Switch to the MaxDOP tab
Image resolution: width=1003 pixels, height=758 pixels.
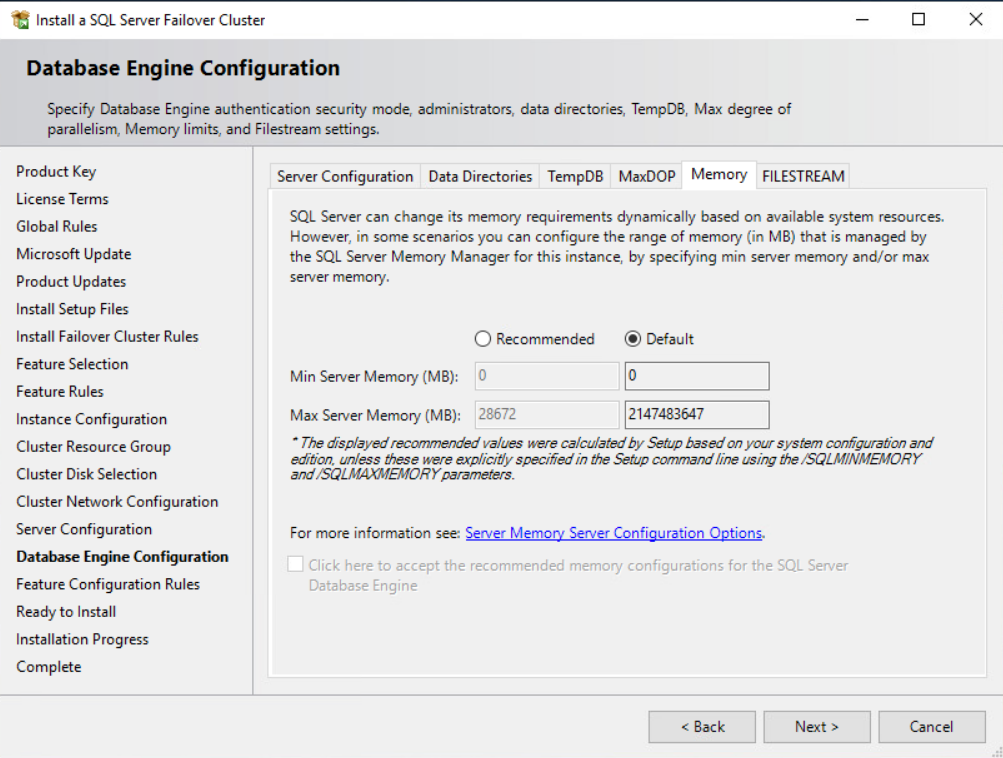[x=647, y=177]
